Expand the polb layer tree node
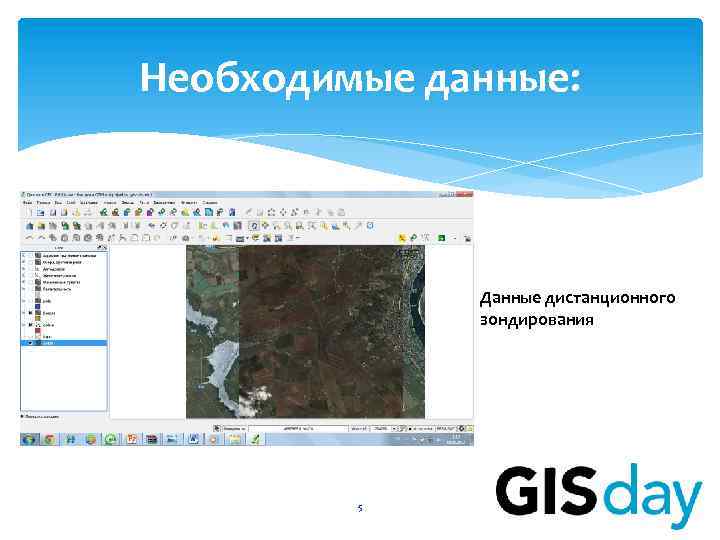 tap(24, 301)
